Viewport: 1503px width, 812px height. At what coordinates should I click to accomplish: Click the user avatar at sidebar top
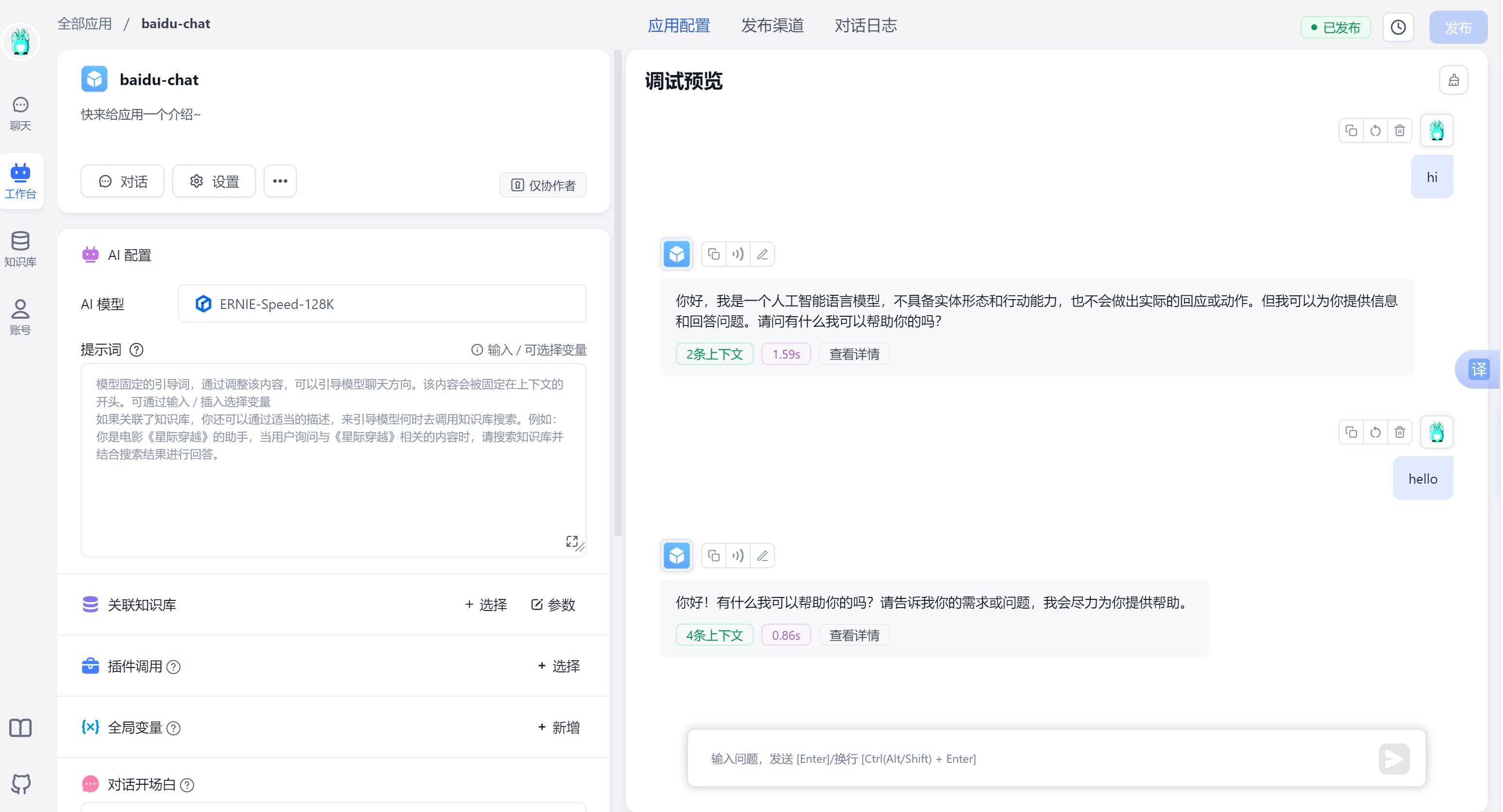20,42
